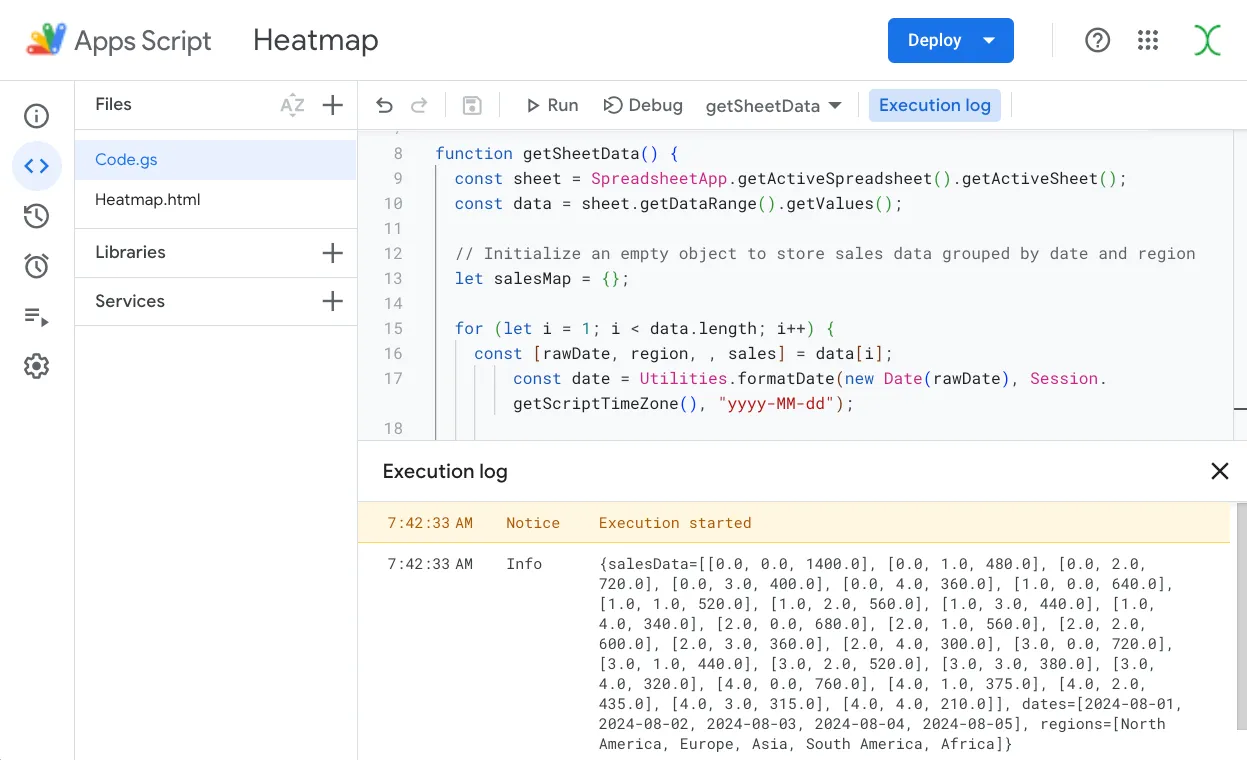
Task: Click the Redo arrow in toolbar
Action: click(419, 106)
